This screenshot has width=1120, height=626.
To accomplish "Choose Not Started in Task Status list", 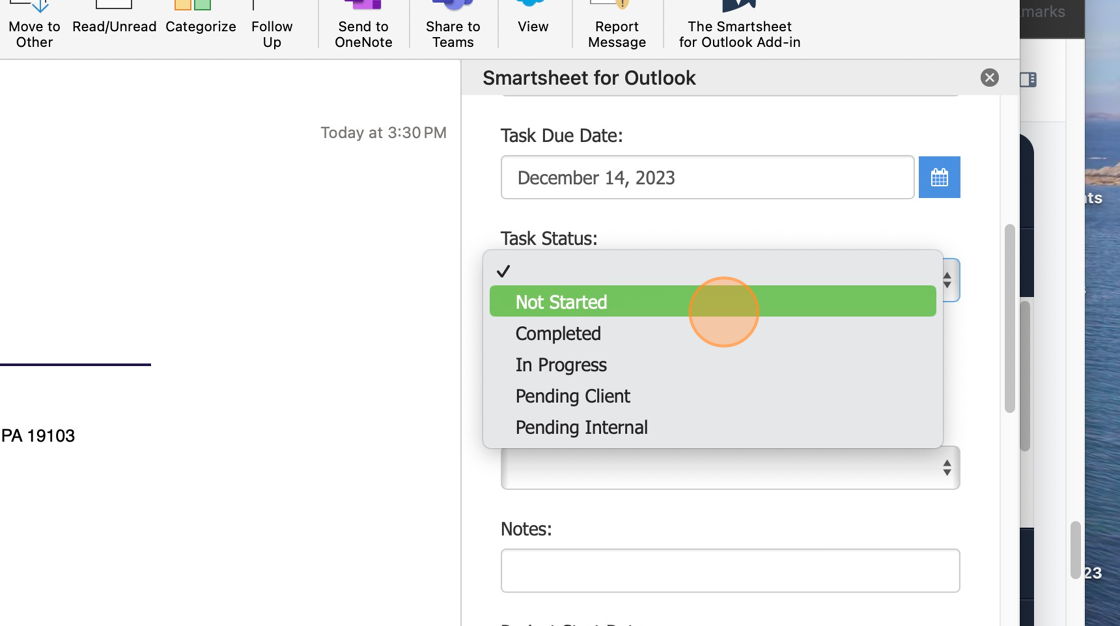I will click(713, 302).
